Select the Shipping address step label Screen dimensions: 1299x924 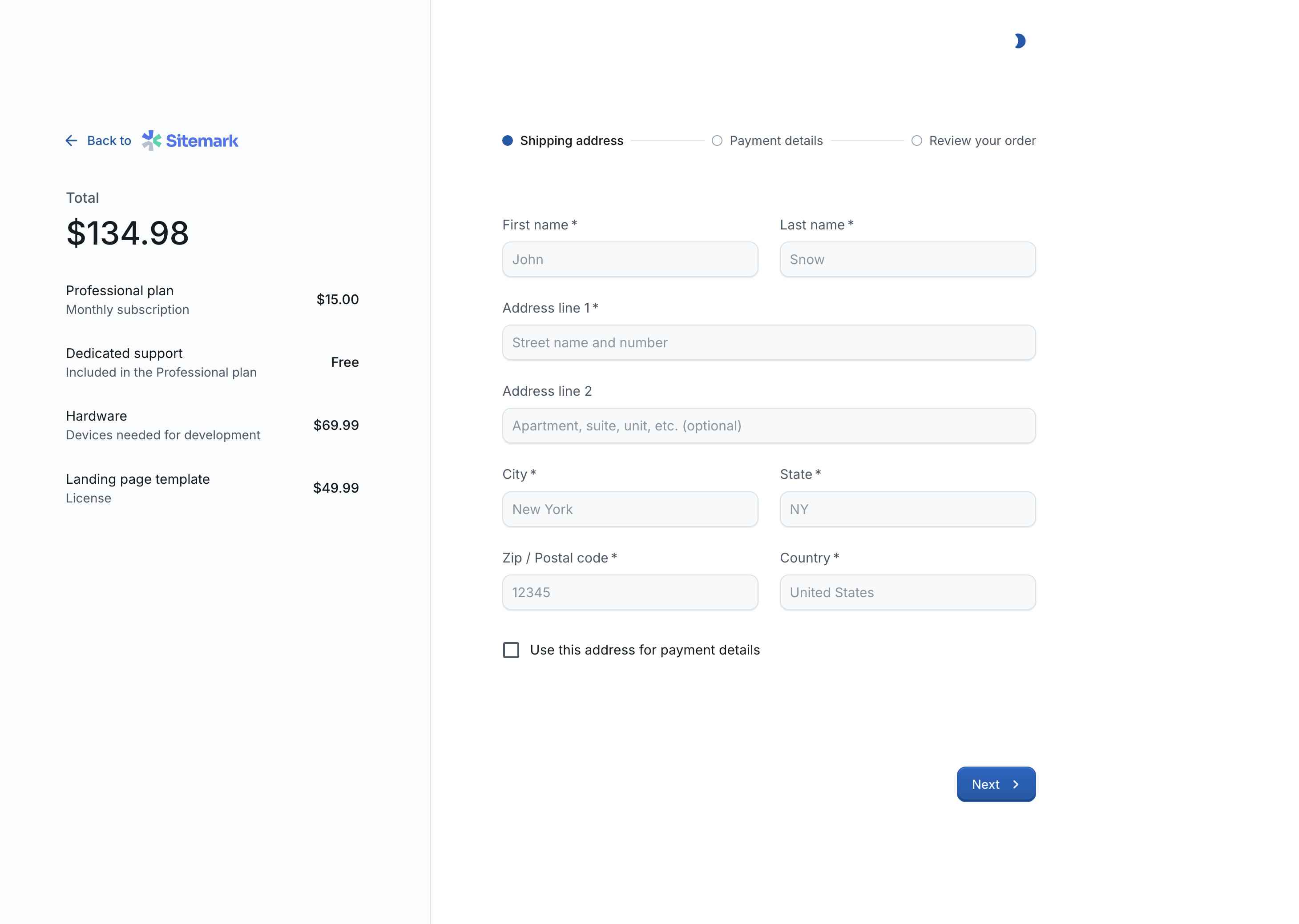572,141
